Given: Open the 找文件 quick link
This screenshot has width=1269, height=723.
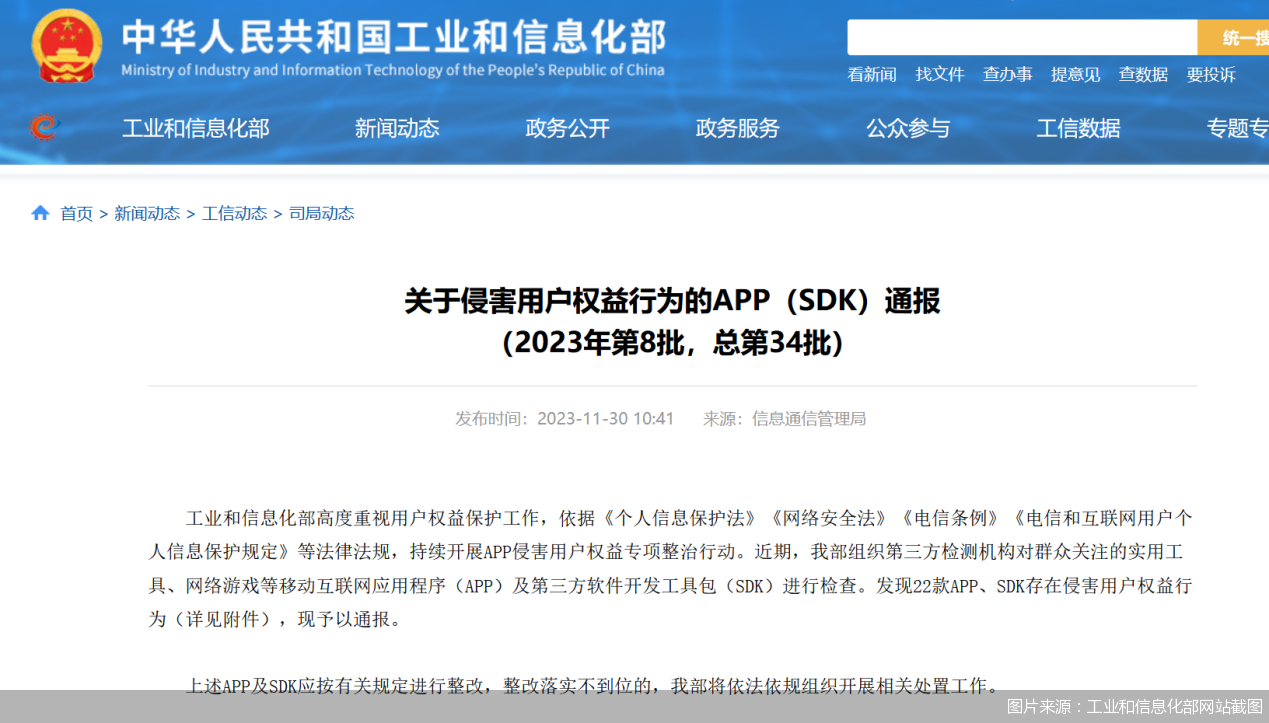Looking at the screenshot, I should [940, 74].
